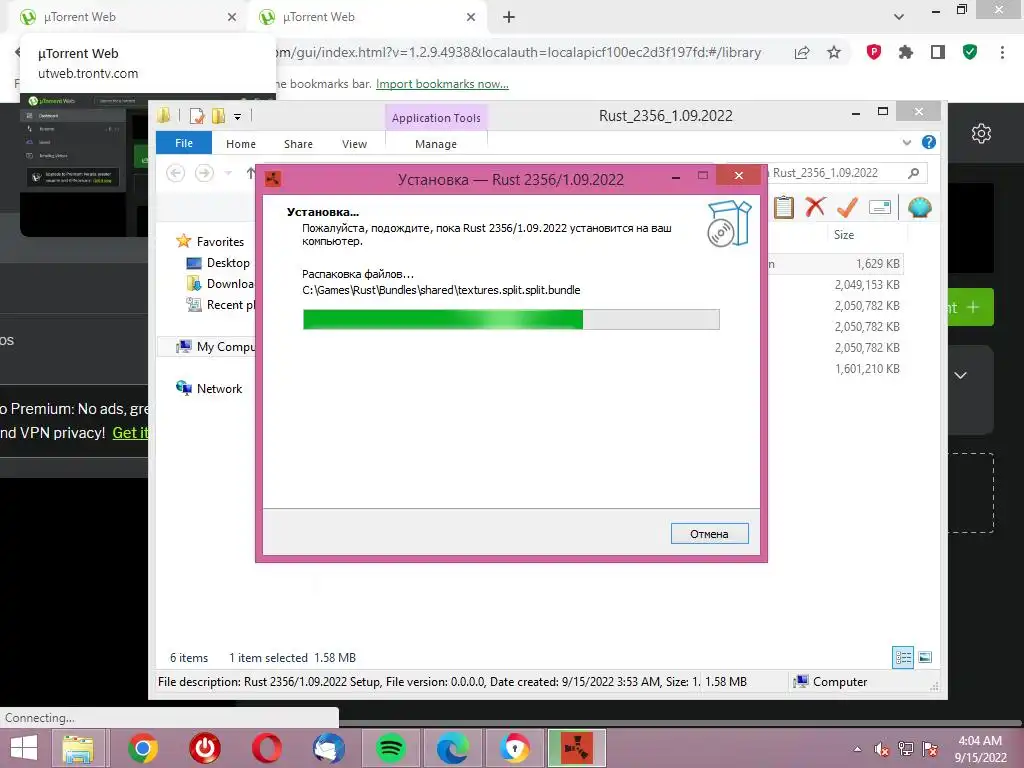Expand µTorrent panel chevron on right side

(961, 376)
